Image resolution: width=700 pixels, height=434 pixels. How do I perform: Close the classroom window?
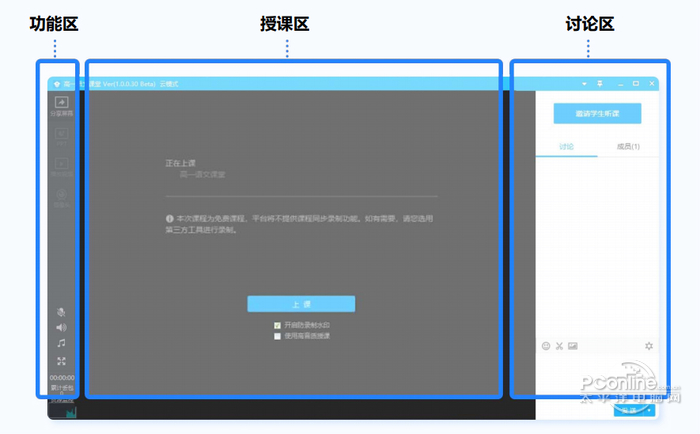click(652, 84)
